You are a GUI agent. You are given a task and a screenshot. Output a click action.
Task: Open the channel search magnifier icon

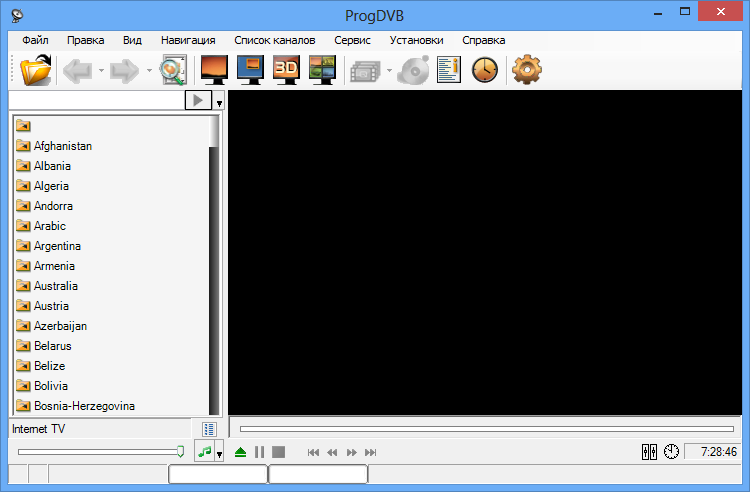pyautogui.click(x=173, y=70)
